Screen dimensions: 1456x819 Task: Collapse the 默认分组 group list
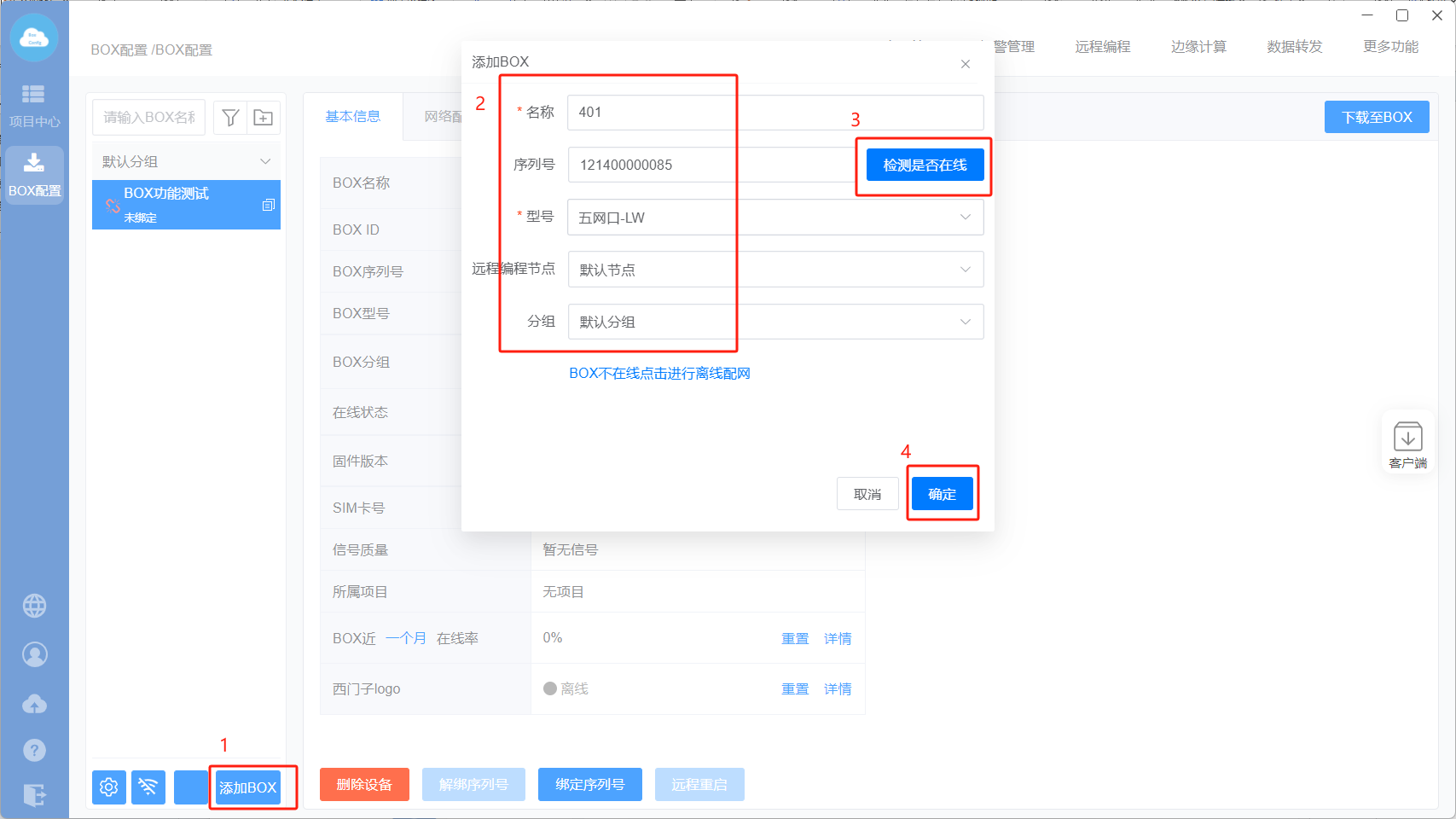265,161
